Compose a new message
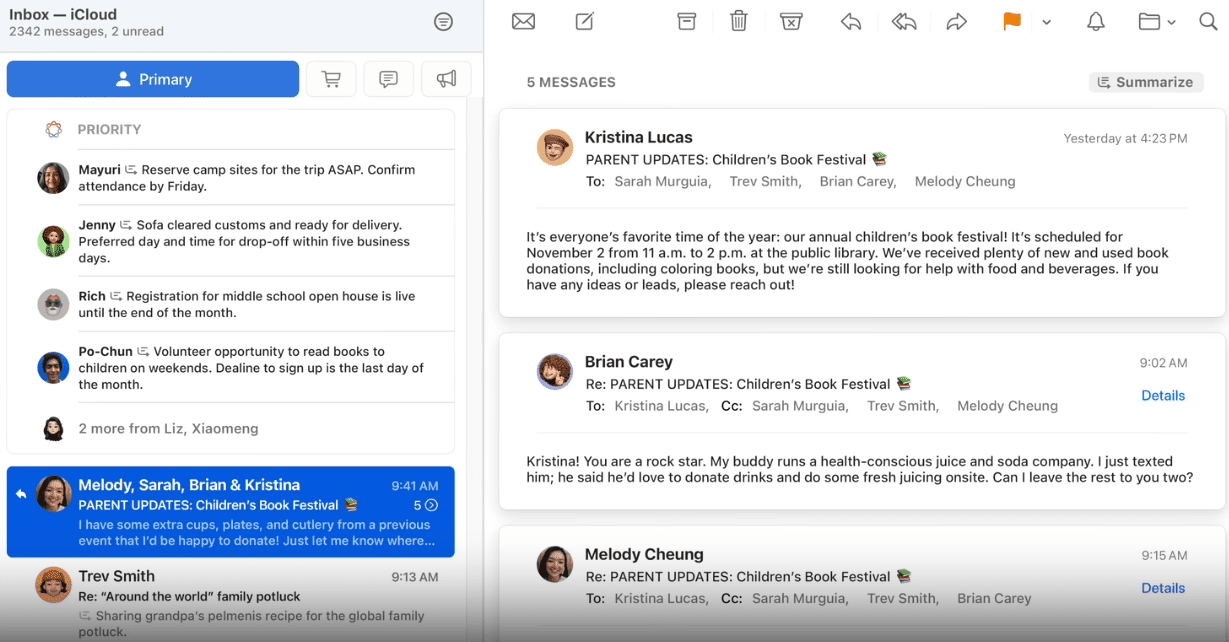Screen dimensions: 1229x642 point(585,22)
